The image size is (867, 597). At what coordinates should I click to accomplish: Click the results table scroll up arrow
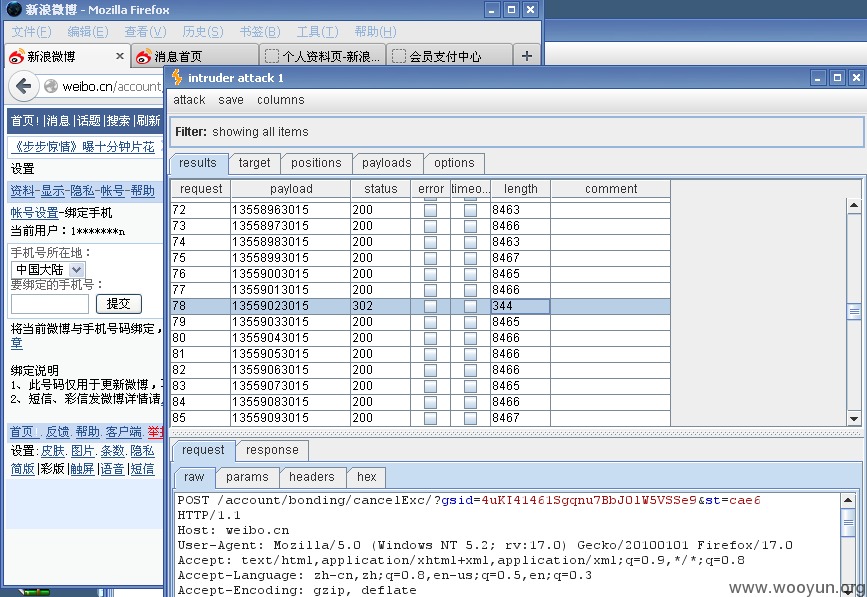pyautogui.click(x=854, y=206)
